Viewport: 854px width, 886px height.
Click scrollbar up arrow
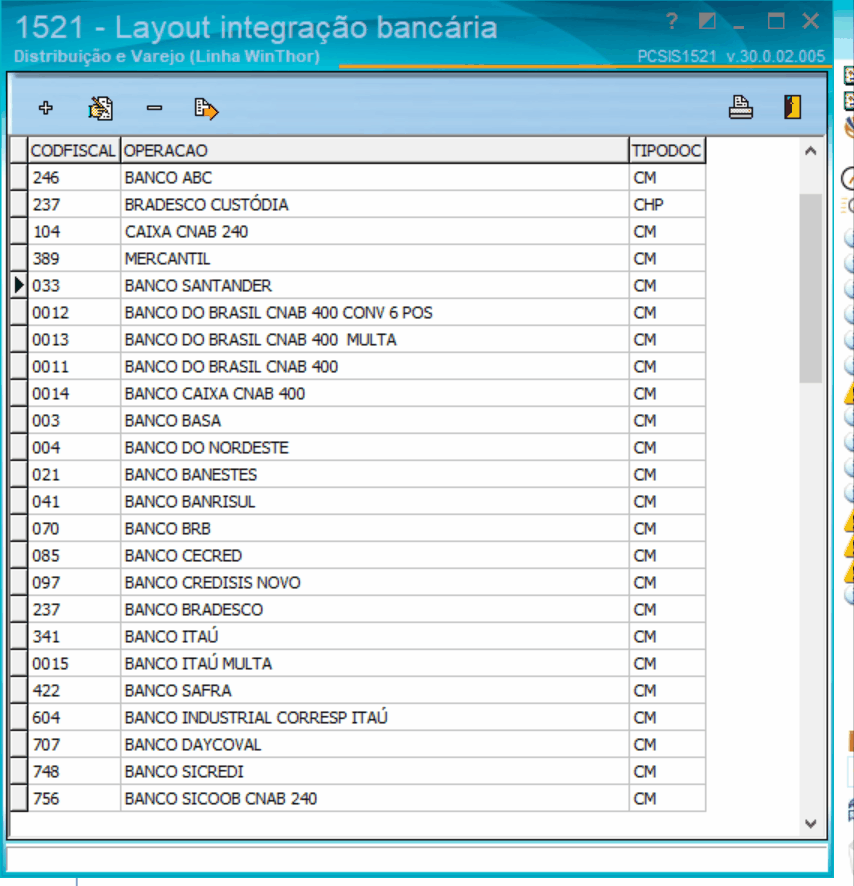[810, 151]
